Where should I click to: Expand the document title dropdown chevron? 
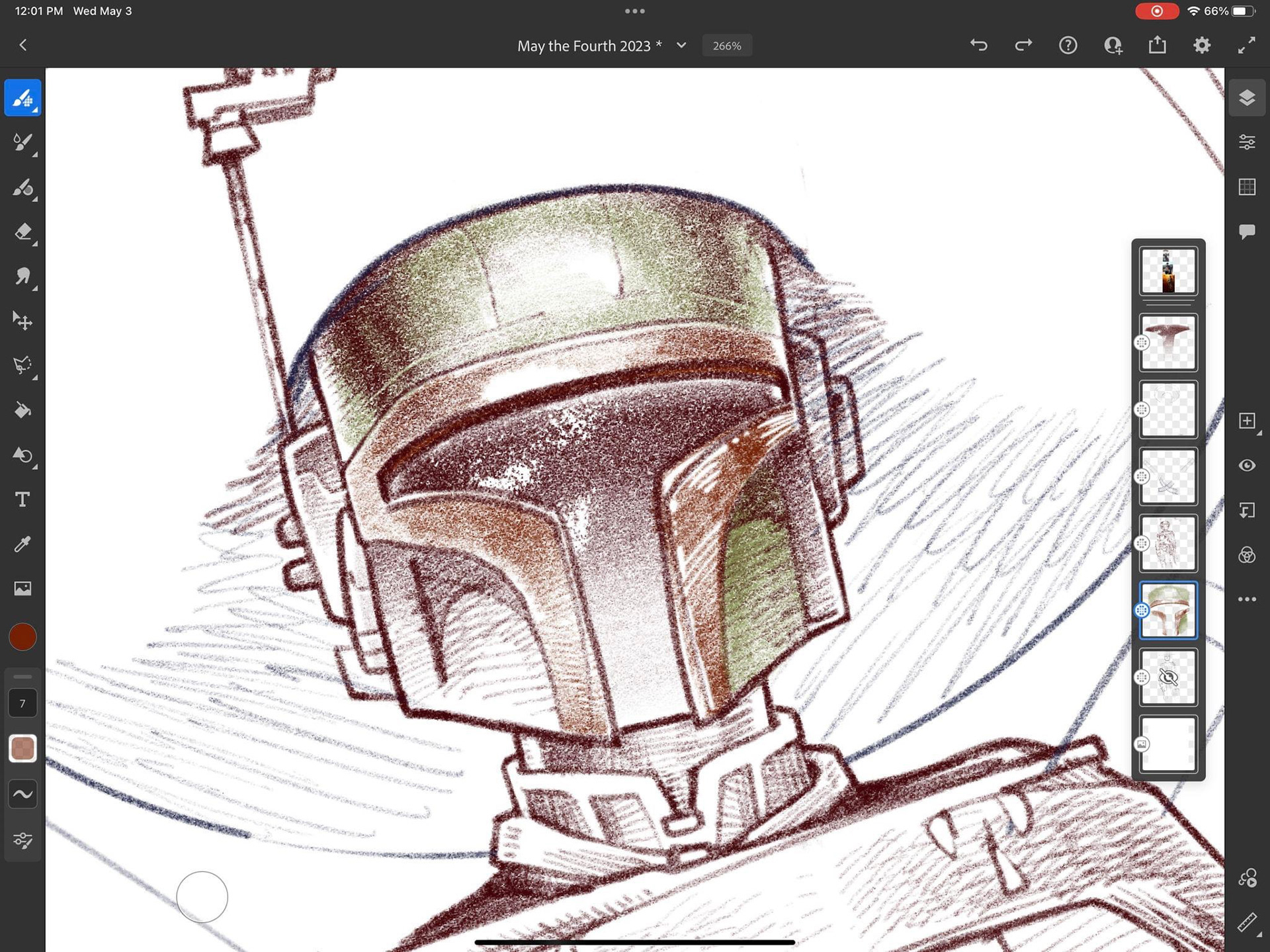(x=681, y=46)
